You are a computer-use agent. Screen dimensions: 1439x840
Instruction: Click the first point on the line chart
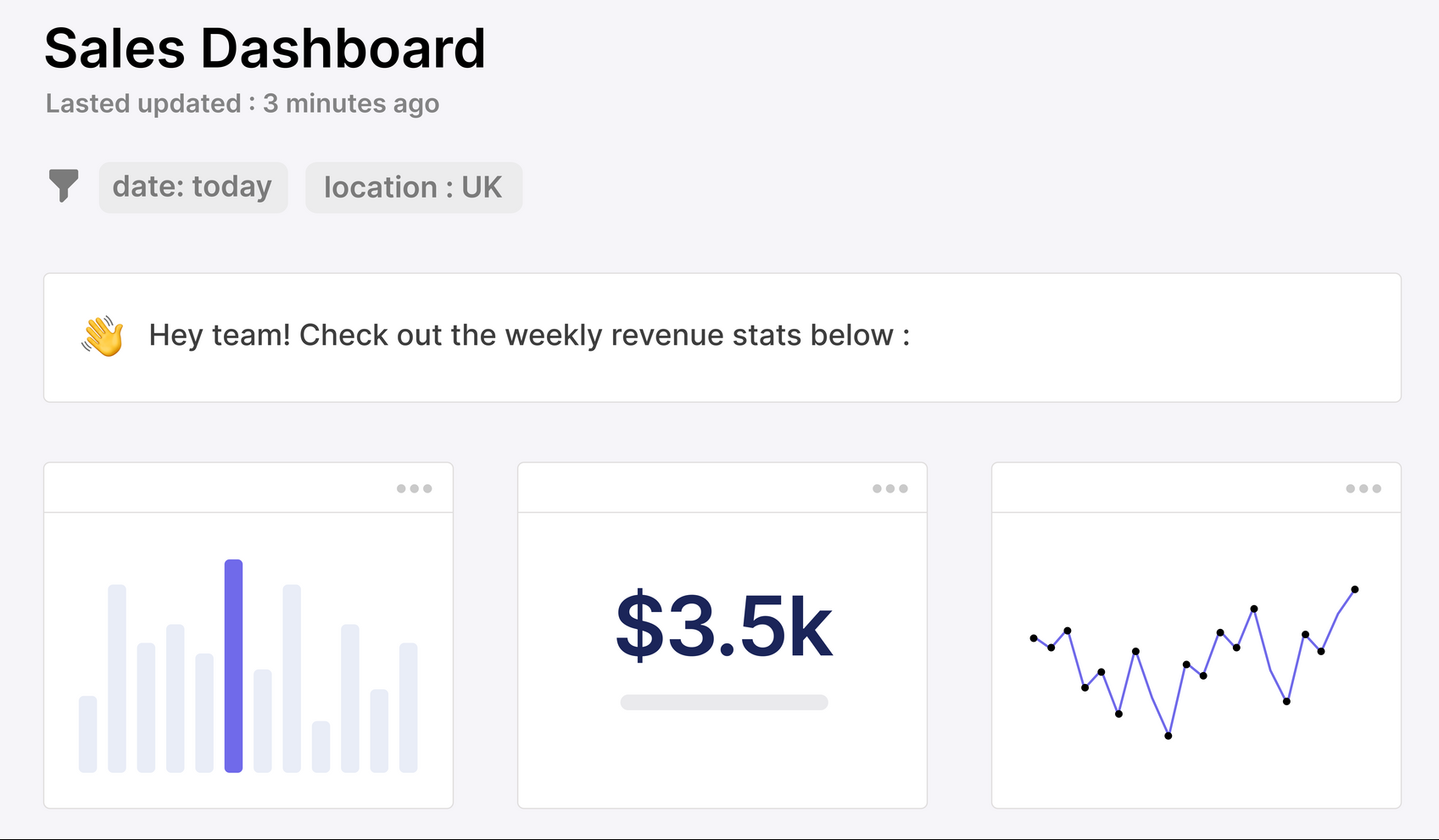1034,638
